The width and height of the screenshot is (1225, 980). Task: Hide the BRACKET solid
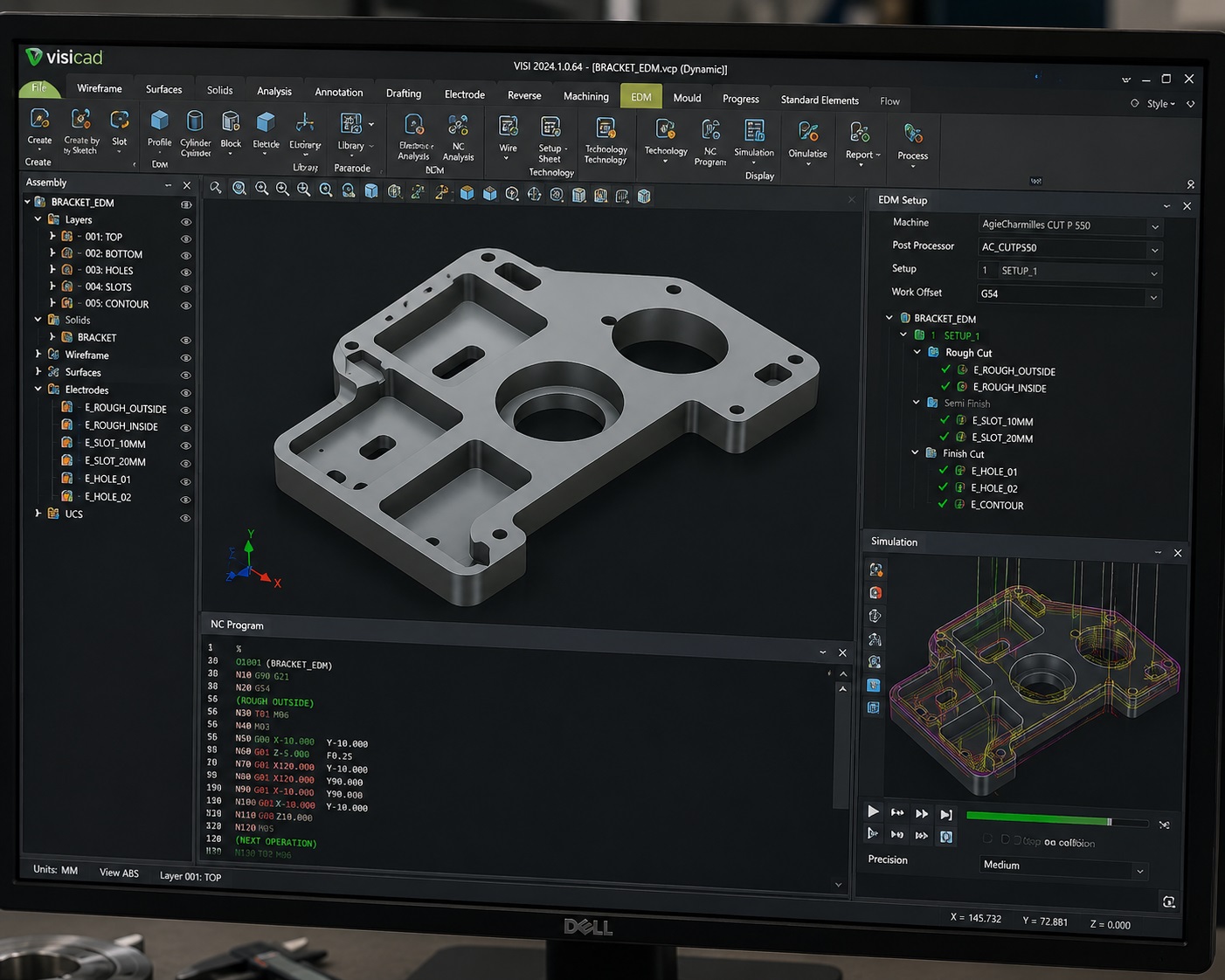tap(185, 340)
